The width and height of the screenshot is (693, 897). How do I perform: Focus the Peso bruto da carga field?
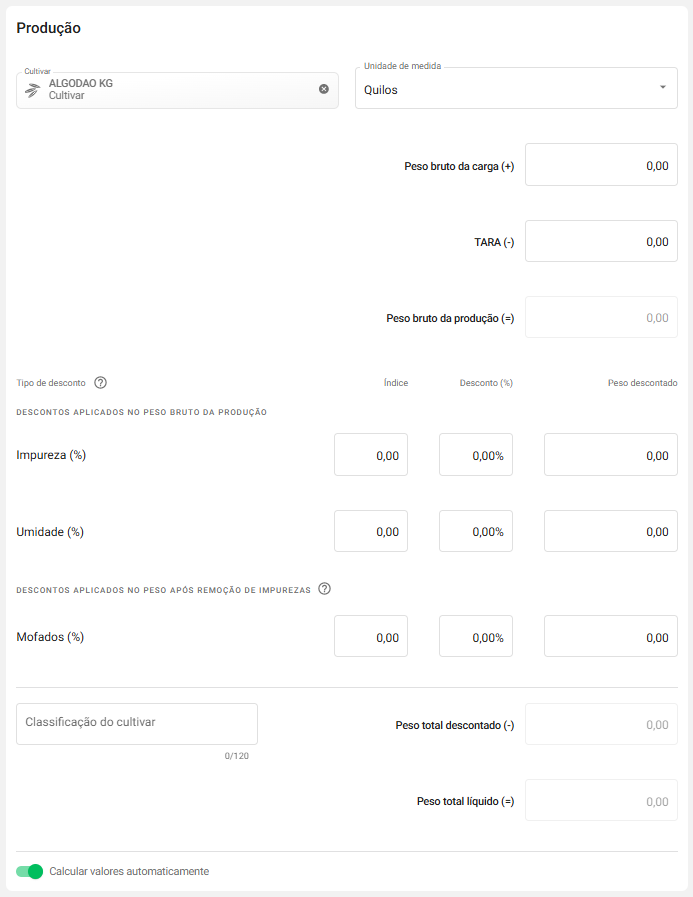tap(601, 165)
